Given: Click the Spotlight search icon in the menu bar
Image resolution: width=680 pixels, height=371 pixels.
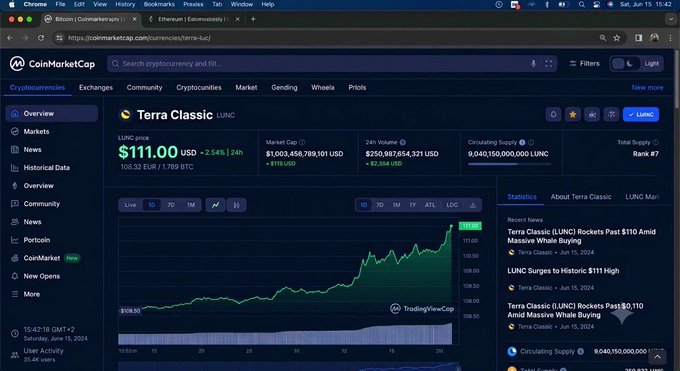Looking at the screenshot, I should click(582, 4).
